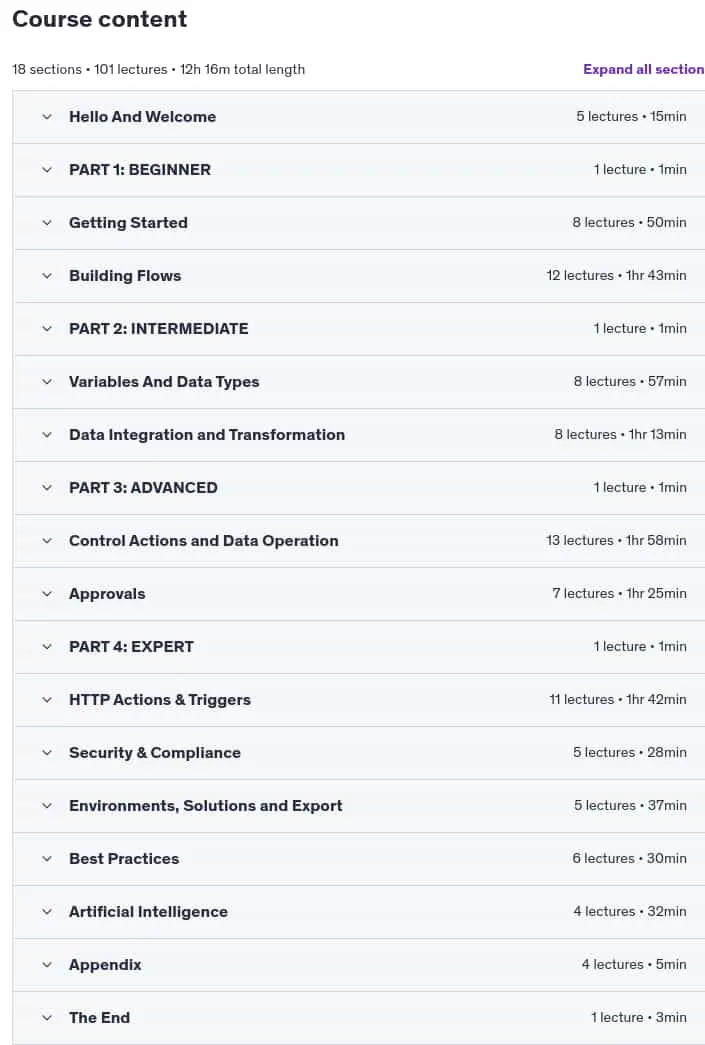Expand Artificial Intelligence section chevron
Viewport: 705px width, 1045px height.
click(x=47, y=912)
